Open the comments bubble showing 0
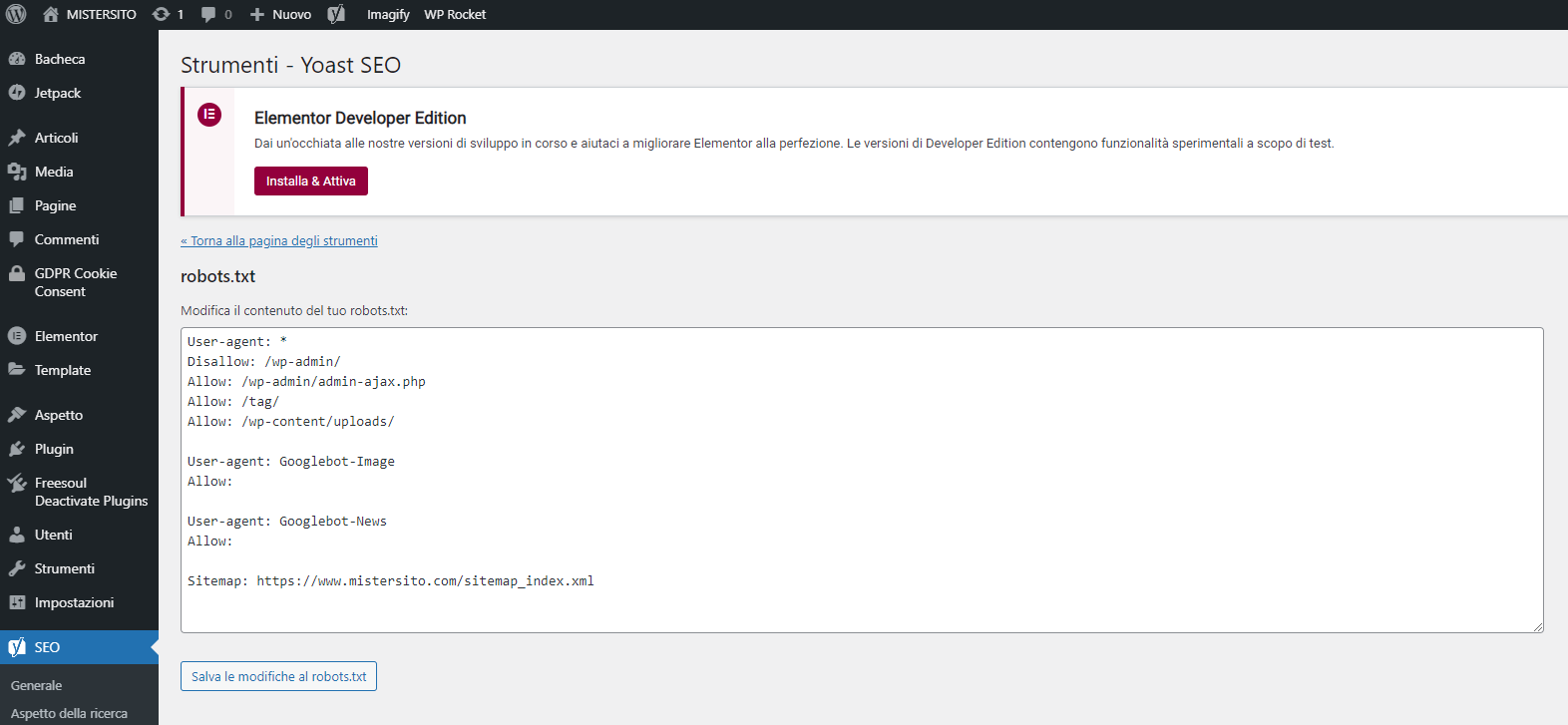The height and width of the screenshot is (725, 1568). [x=208, y=14]
